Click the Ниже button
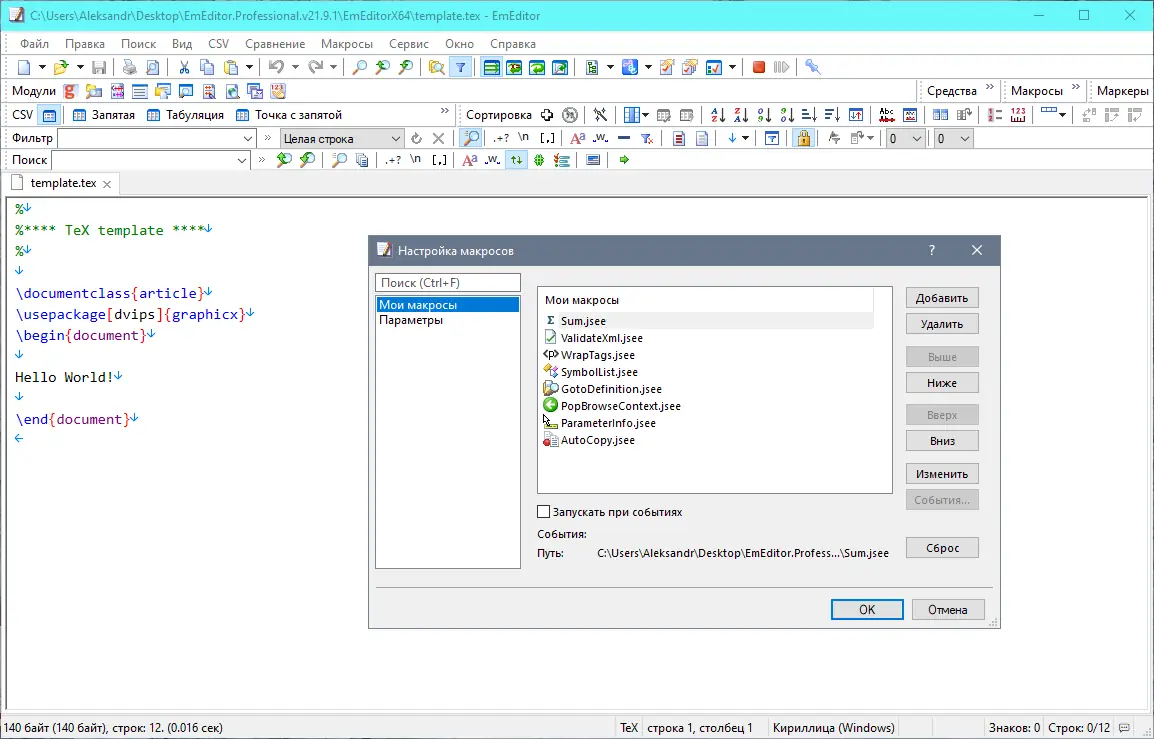 click(x=942, y=383)
